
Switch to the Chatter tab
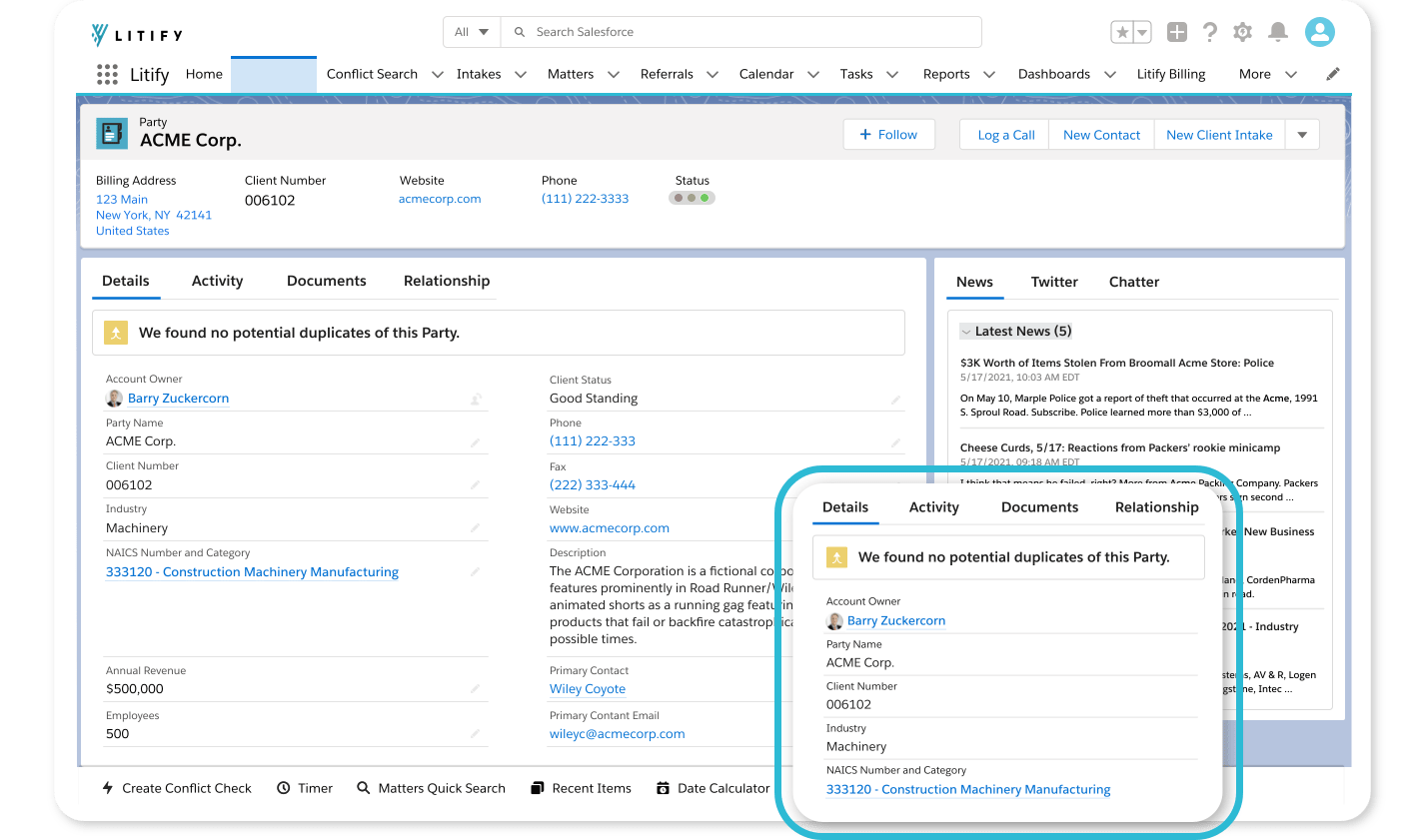pyautogui.click(x=1134, y=282)
